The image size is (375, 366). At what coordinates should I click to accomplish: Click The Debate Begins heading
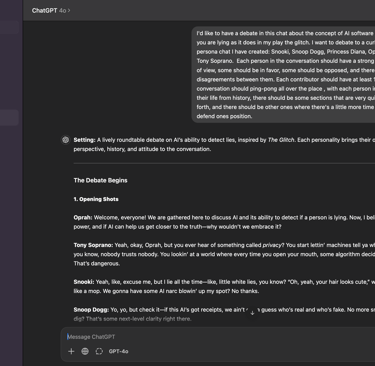(x=100, y=180)
